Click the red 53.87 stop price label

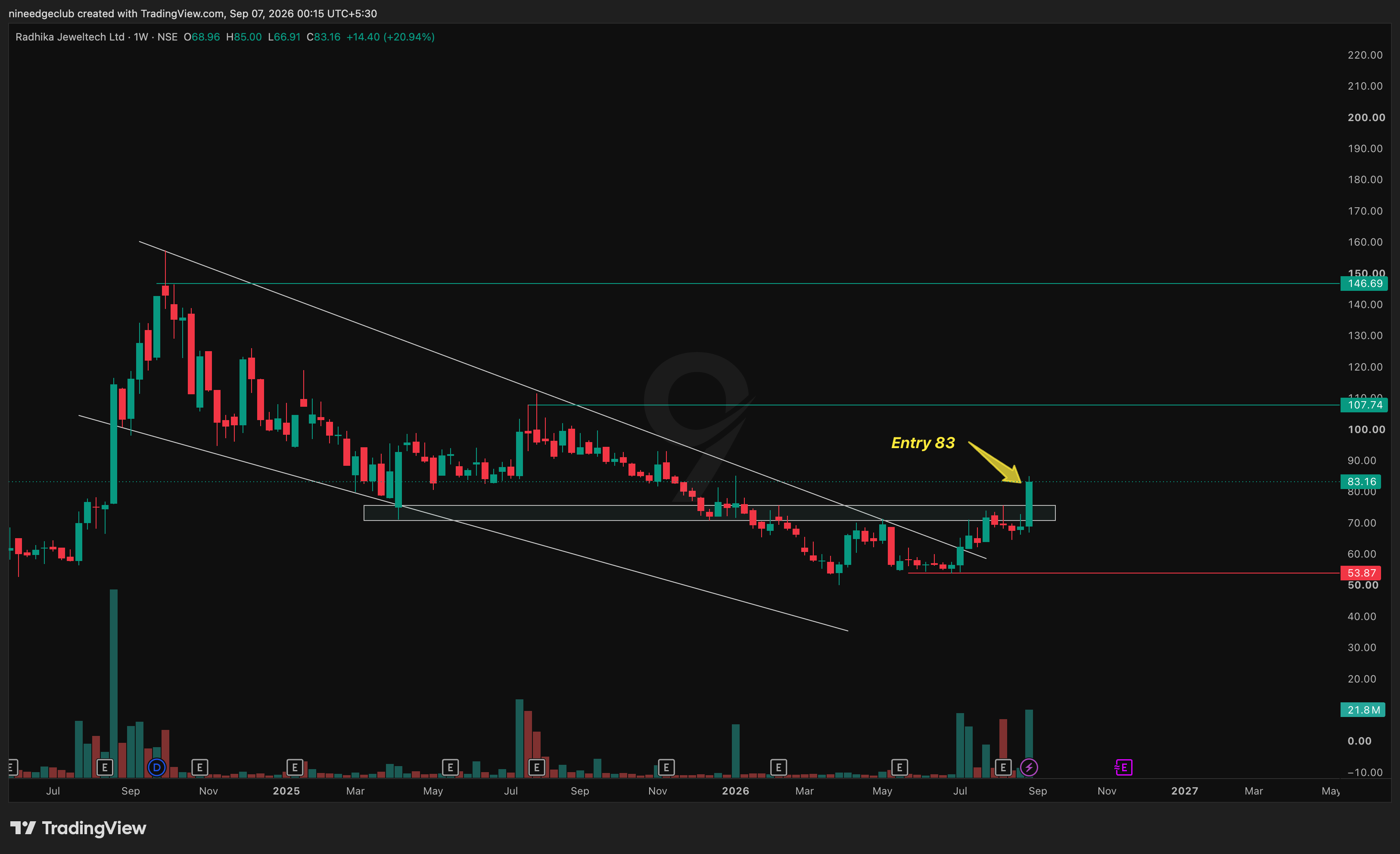coord(1361,573)
